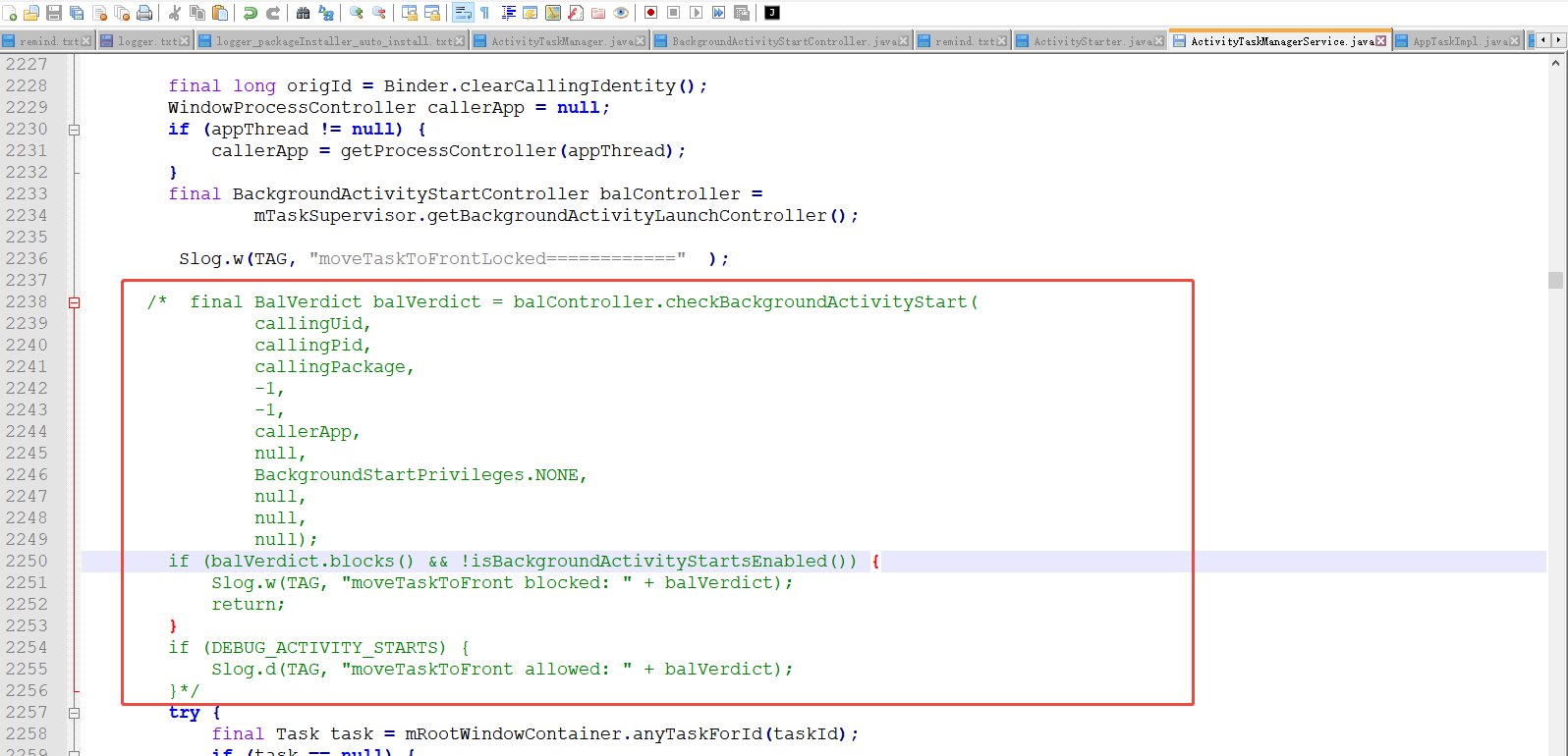Open Find with the binoculars icon
1568x756 pixels.
coord(303,13)
